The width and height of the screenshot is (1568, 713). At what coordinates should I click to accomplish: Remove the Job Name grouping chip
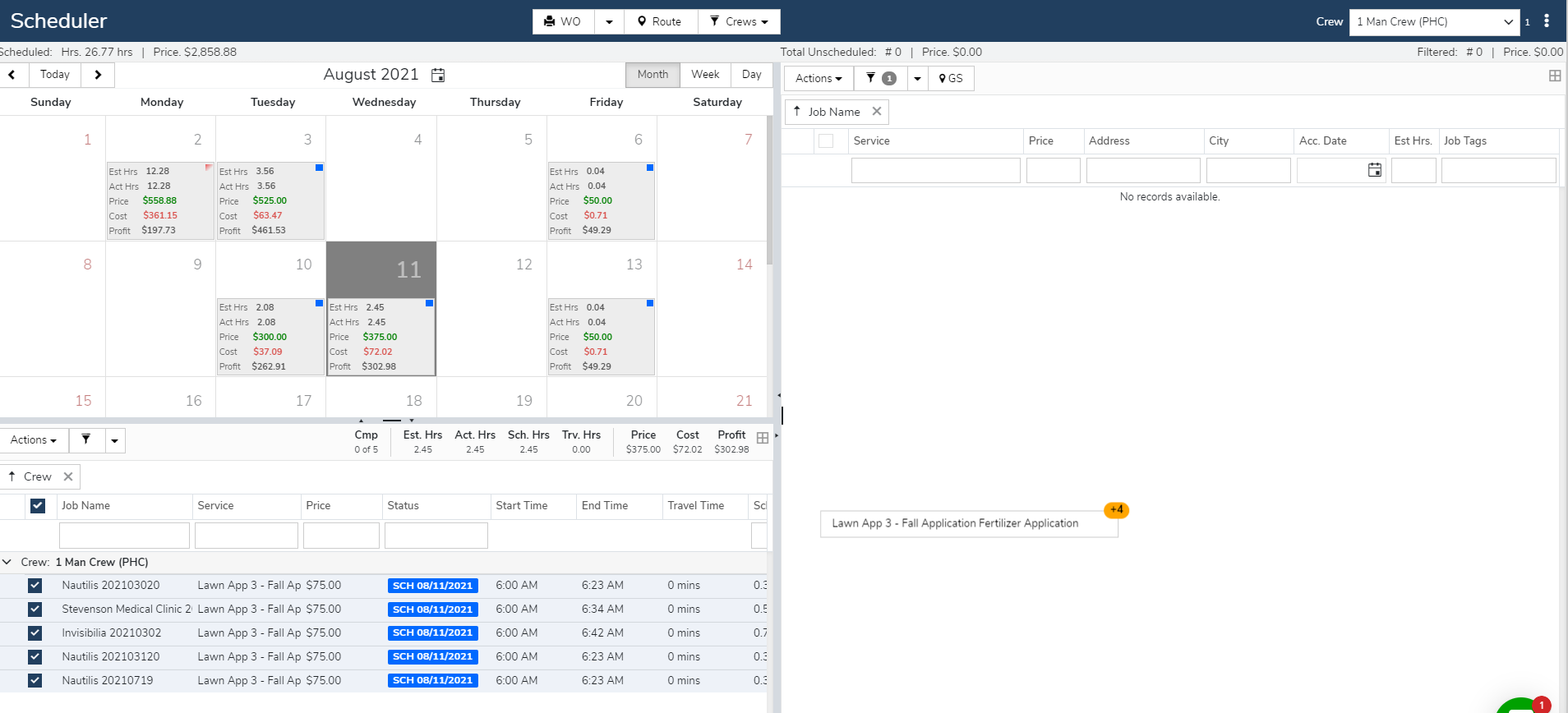(x=877, y=111)
